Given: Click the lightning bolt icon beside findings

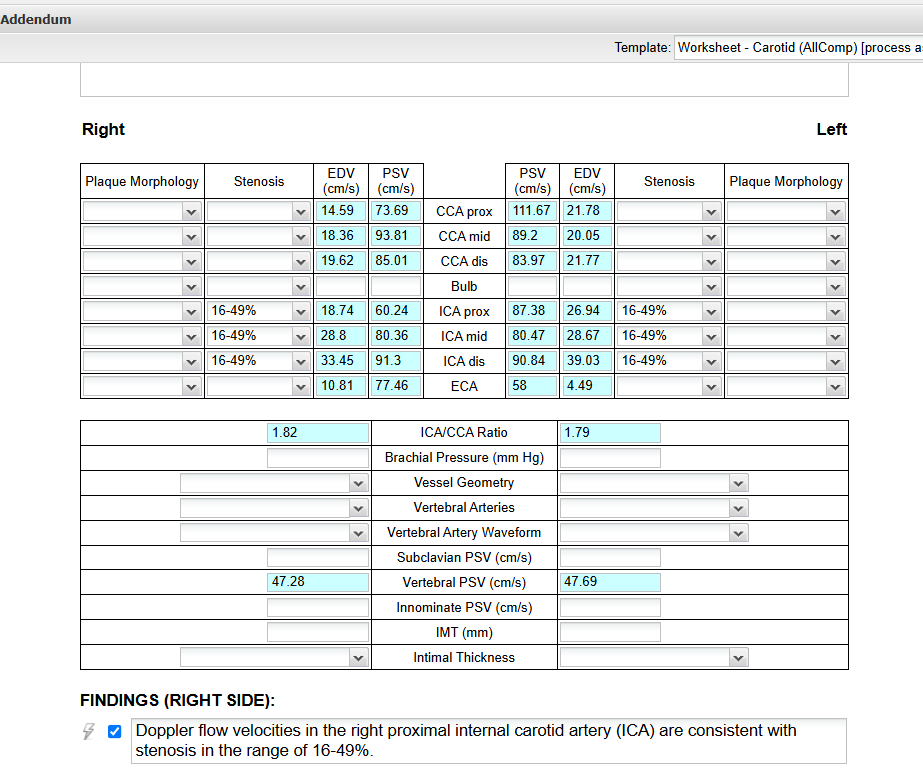Looking at the screenshot, I should [x=89, y=732].
